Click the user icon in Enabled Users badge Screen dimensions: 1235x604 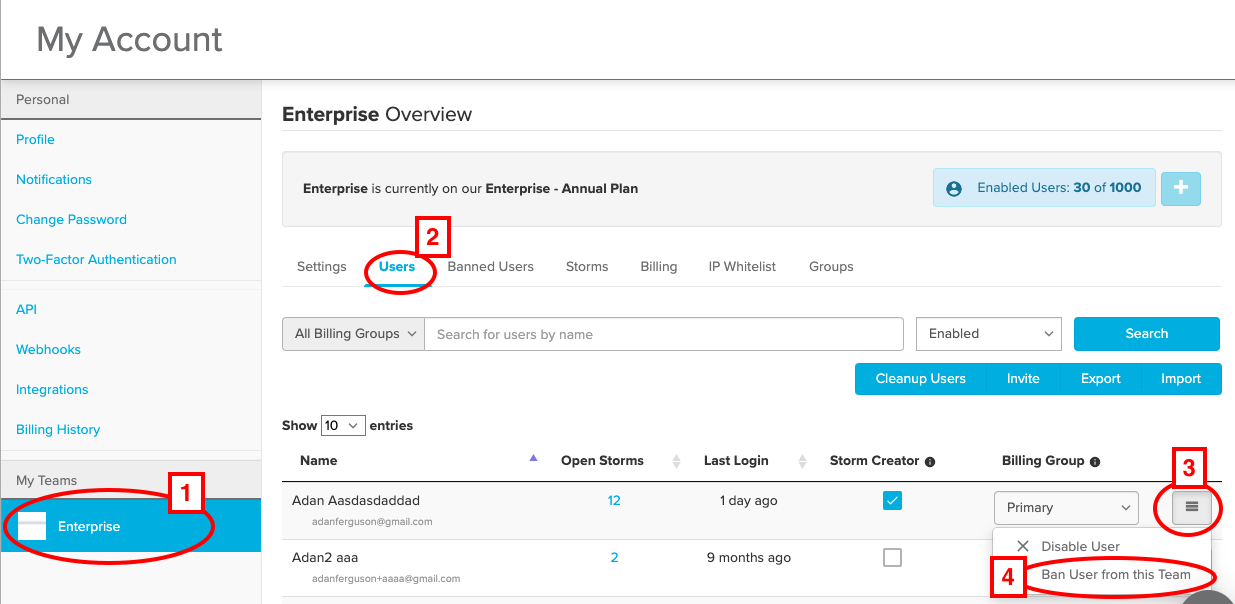click(954, 188)
